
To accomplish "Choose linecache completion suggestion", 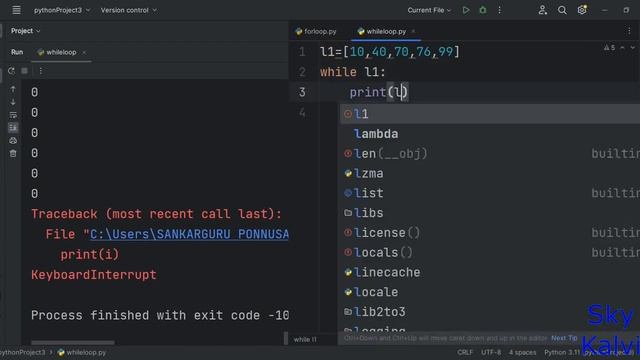I will [x=490, y=272].
